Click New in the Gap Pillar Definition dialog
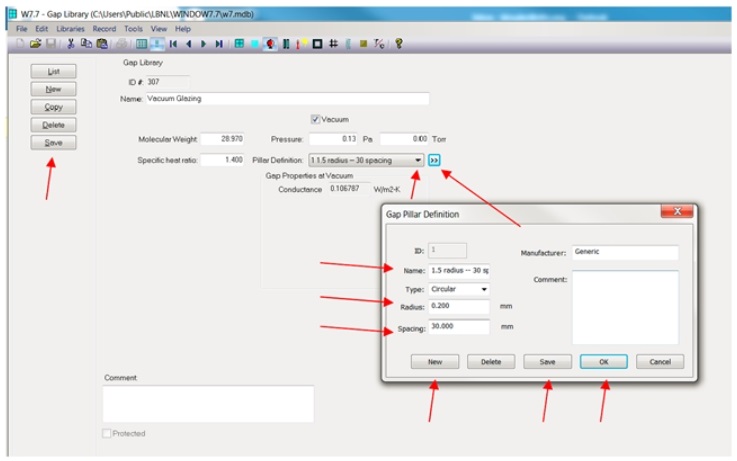737x461 pixels. coord(435,362)
